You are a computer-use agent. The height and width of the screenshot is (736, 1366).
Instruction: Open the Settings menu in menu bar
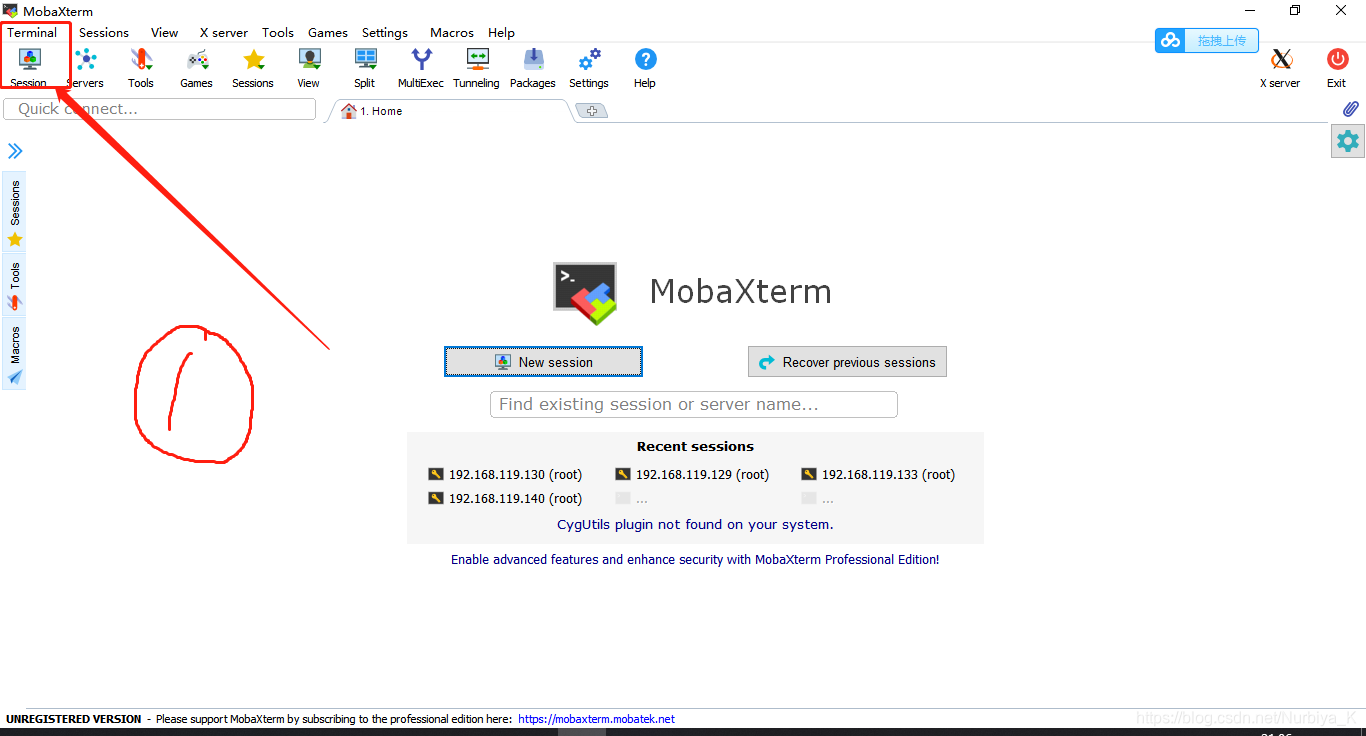(x=385, y=32)
